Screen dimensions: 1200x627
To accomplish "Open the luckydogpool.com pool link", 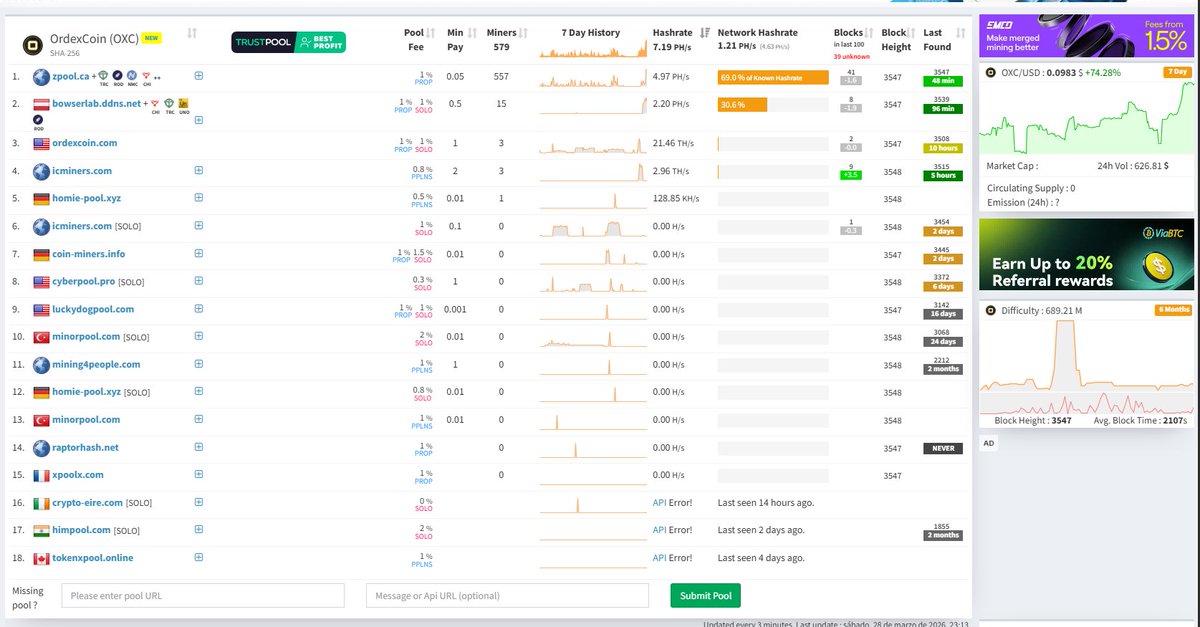I will pyautogui.click(x=93, y=309).
